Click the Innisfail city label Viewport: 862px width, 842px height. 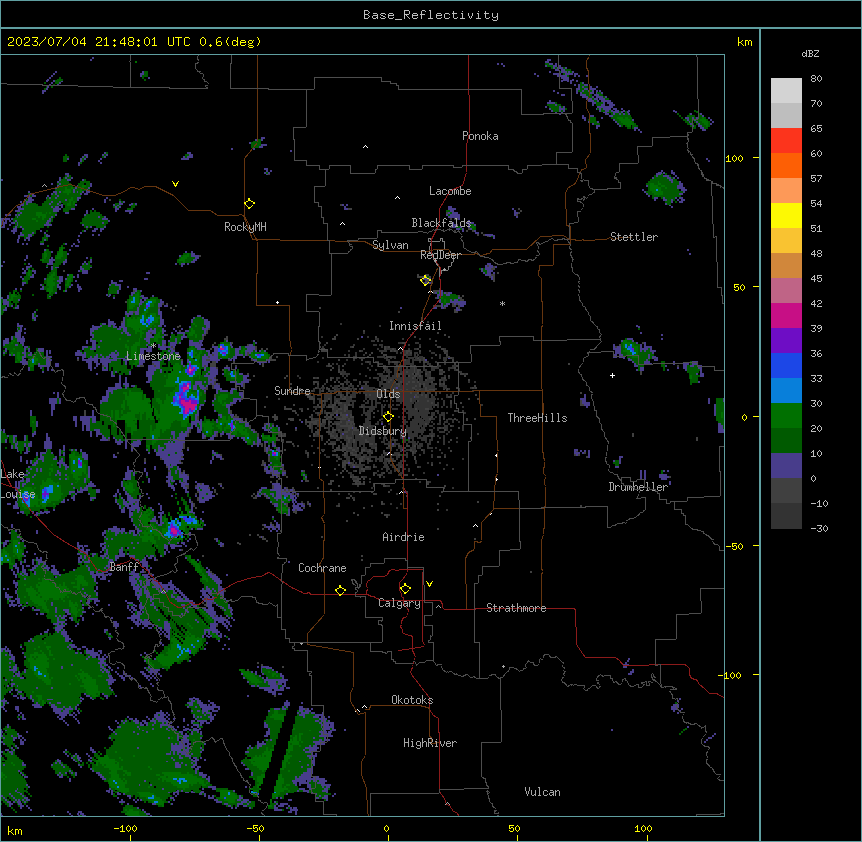(x=415, y=326)
